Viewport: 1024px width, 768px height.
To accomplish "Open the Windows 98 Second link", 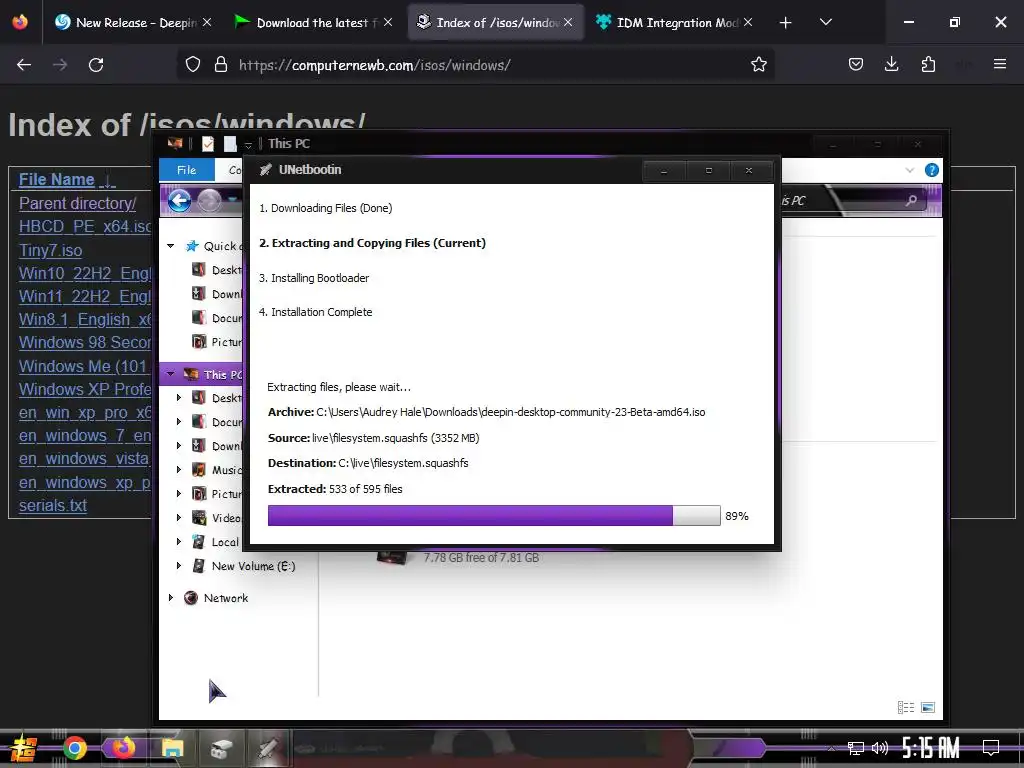I will coord(85,342).
